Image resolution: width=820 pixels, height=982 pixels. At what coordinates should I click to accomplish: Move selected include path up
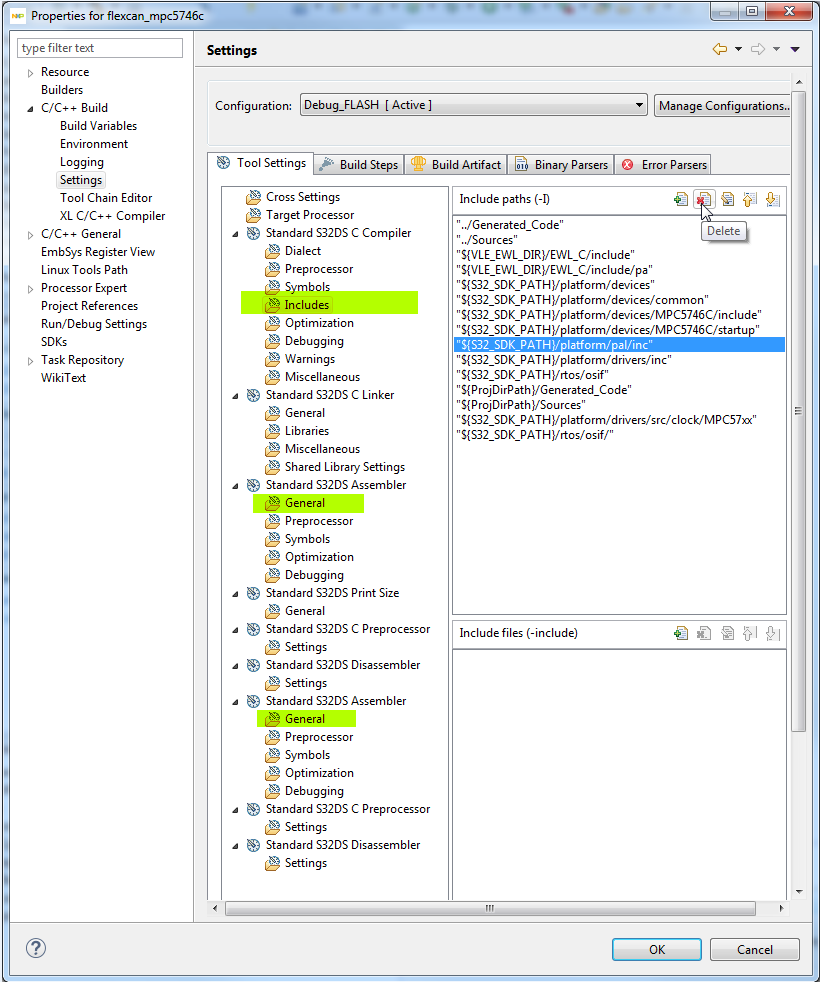[x=749, y=200]
